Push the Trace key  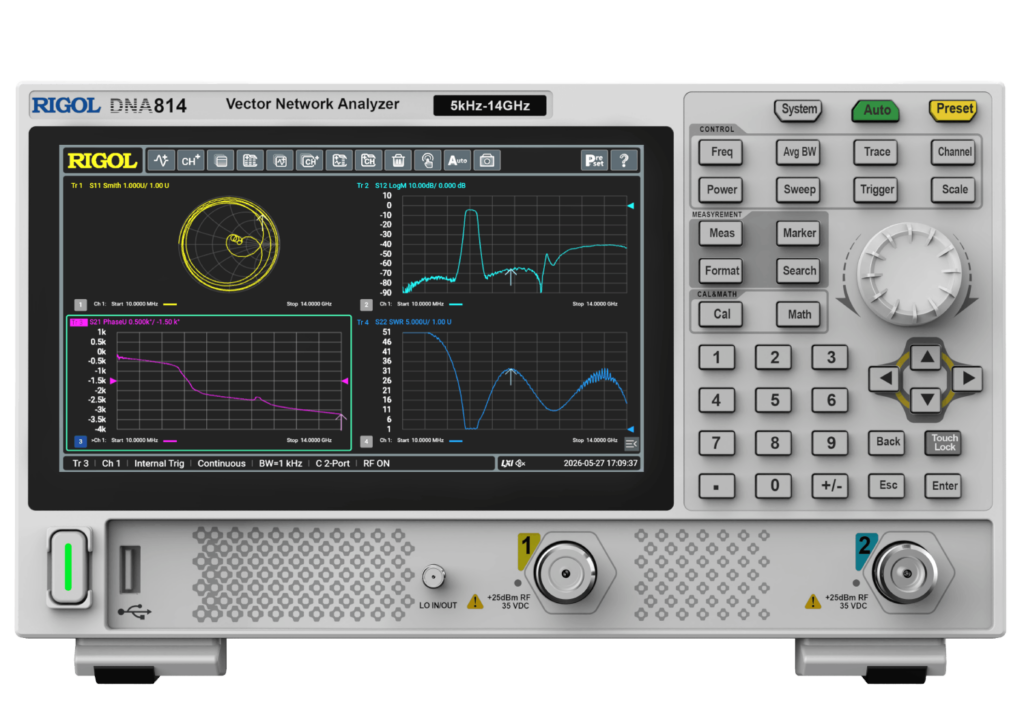click(876, 151)
